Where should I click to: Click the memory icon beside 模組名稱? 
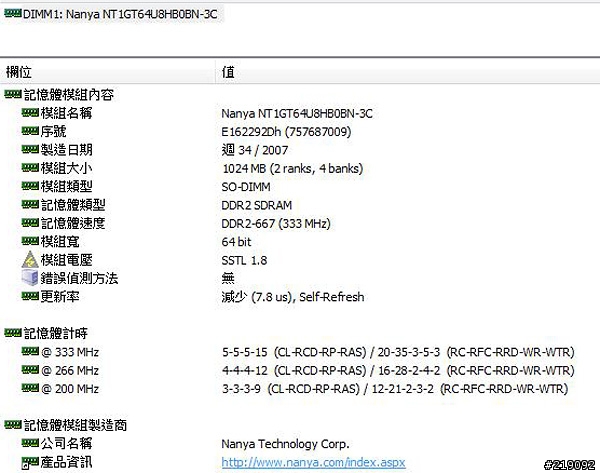click(30, 113)
